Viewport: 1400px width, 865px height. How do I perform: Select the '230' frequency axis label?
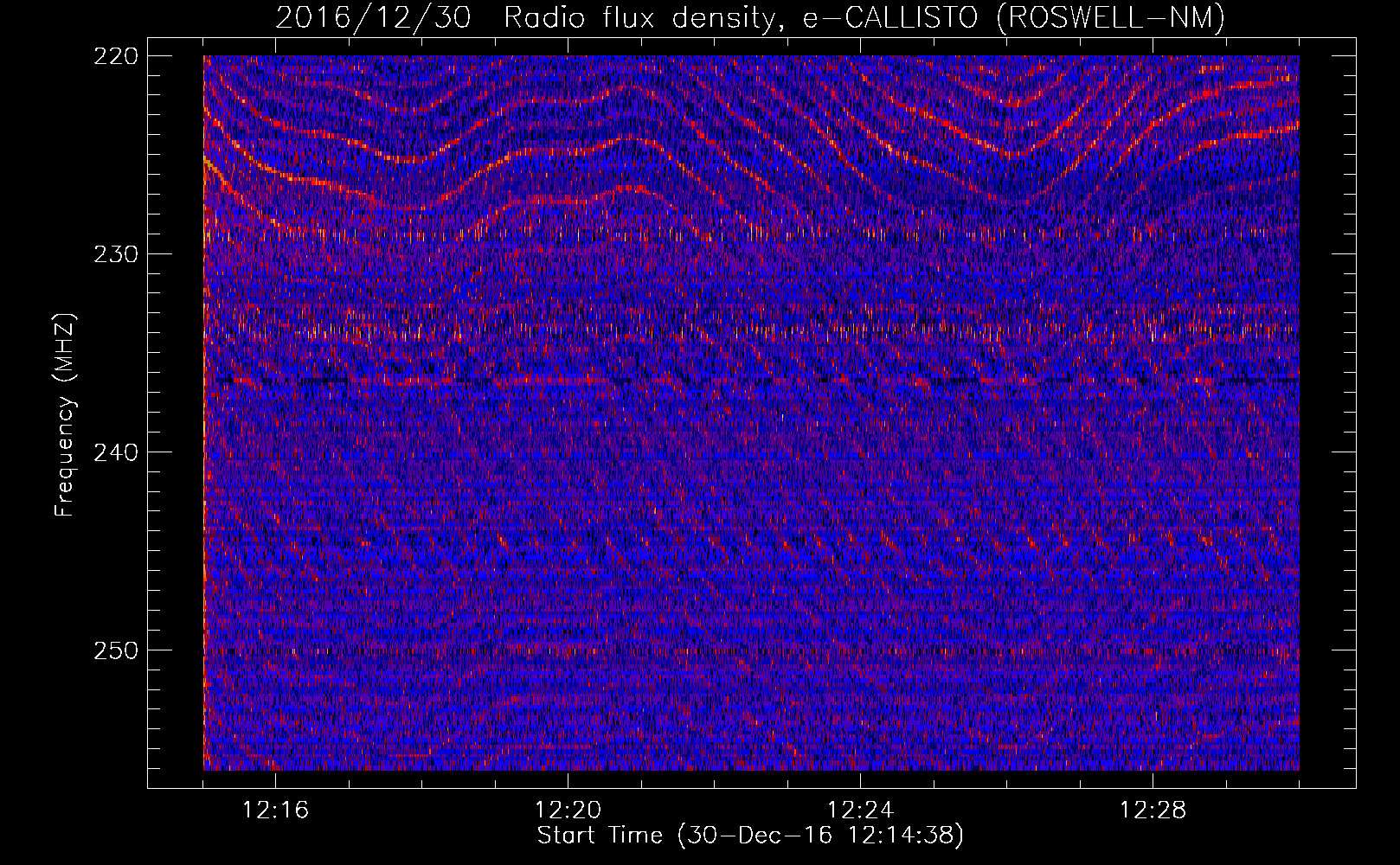[115, 254]
